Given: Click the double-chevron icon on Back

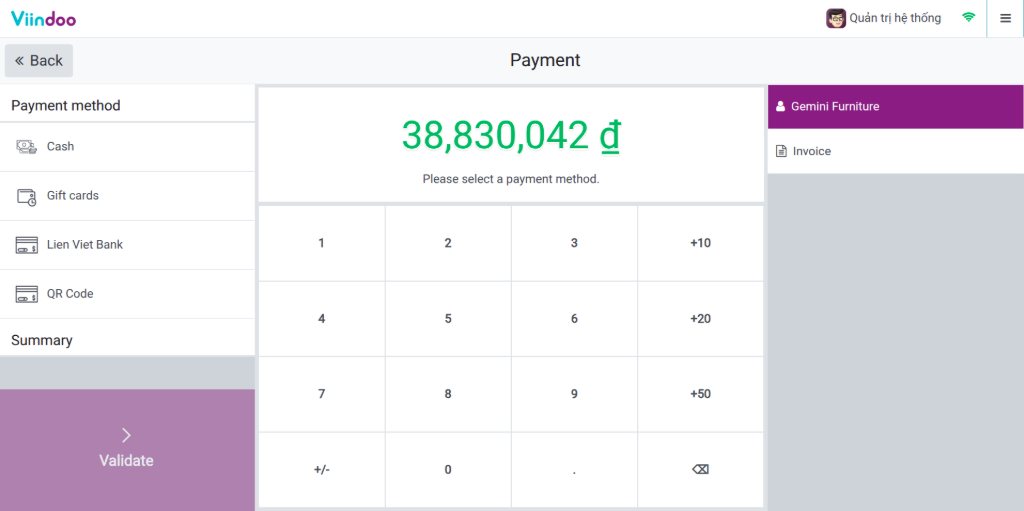Looking at the screenshot, I should point(20,61).
